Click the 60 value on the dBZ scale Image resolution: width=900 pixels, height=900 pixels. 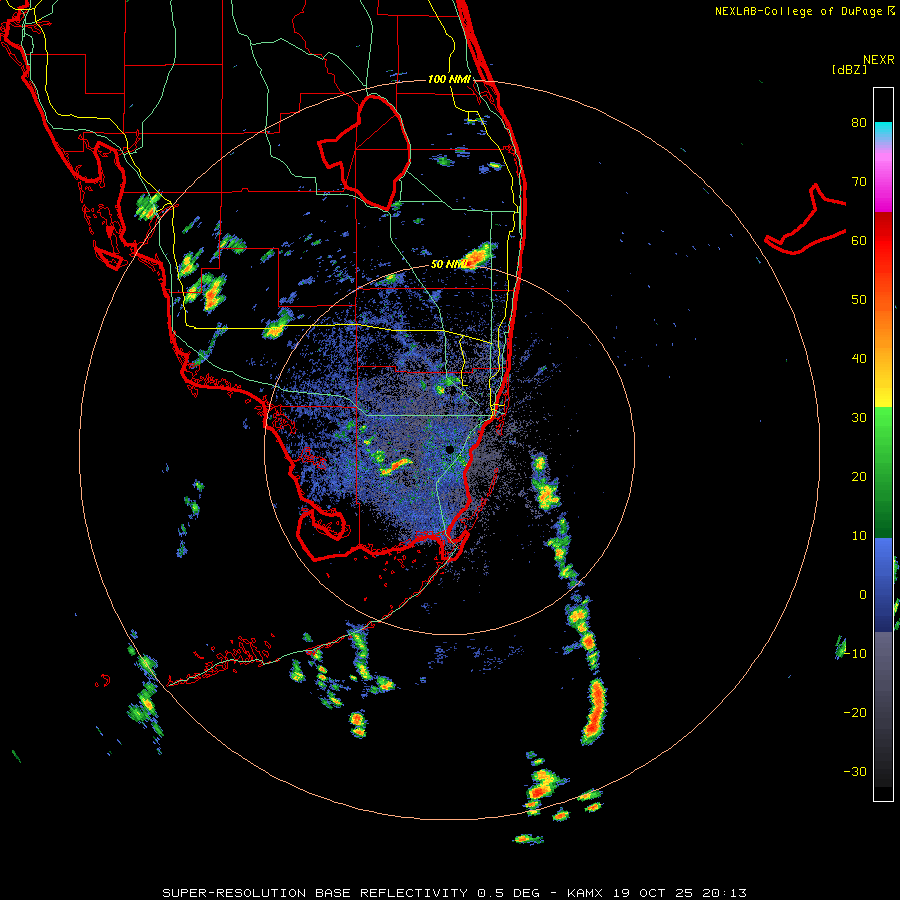859,241
